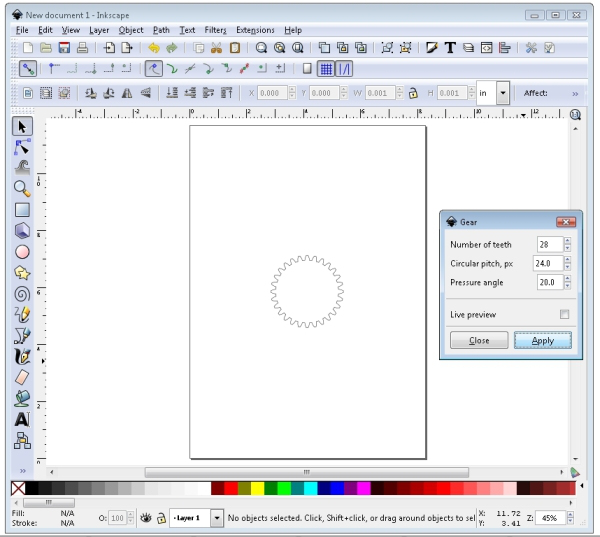
Task: Open the Object menu
Action: (131, 30)
